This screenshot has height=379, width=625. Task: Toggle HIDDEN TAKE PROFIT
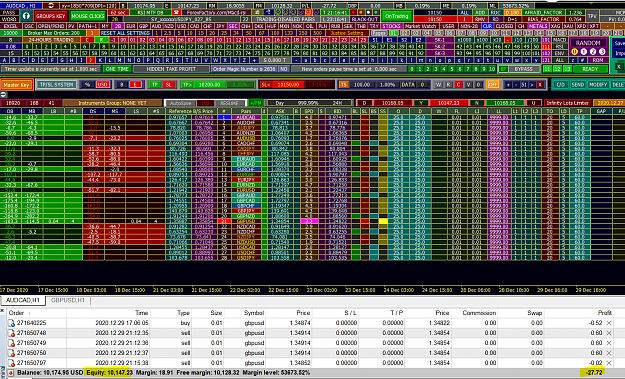click(171, 69)
